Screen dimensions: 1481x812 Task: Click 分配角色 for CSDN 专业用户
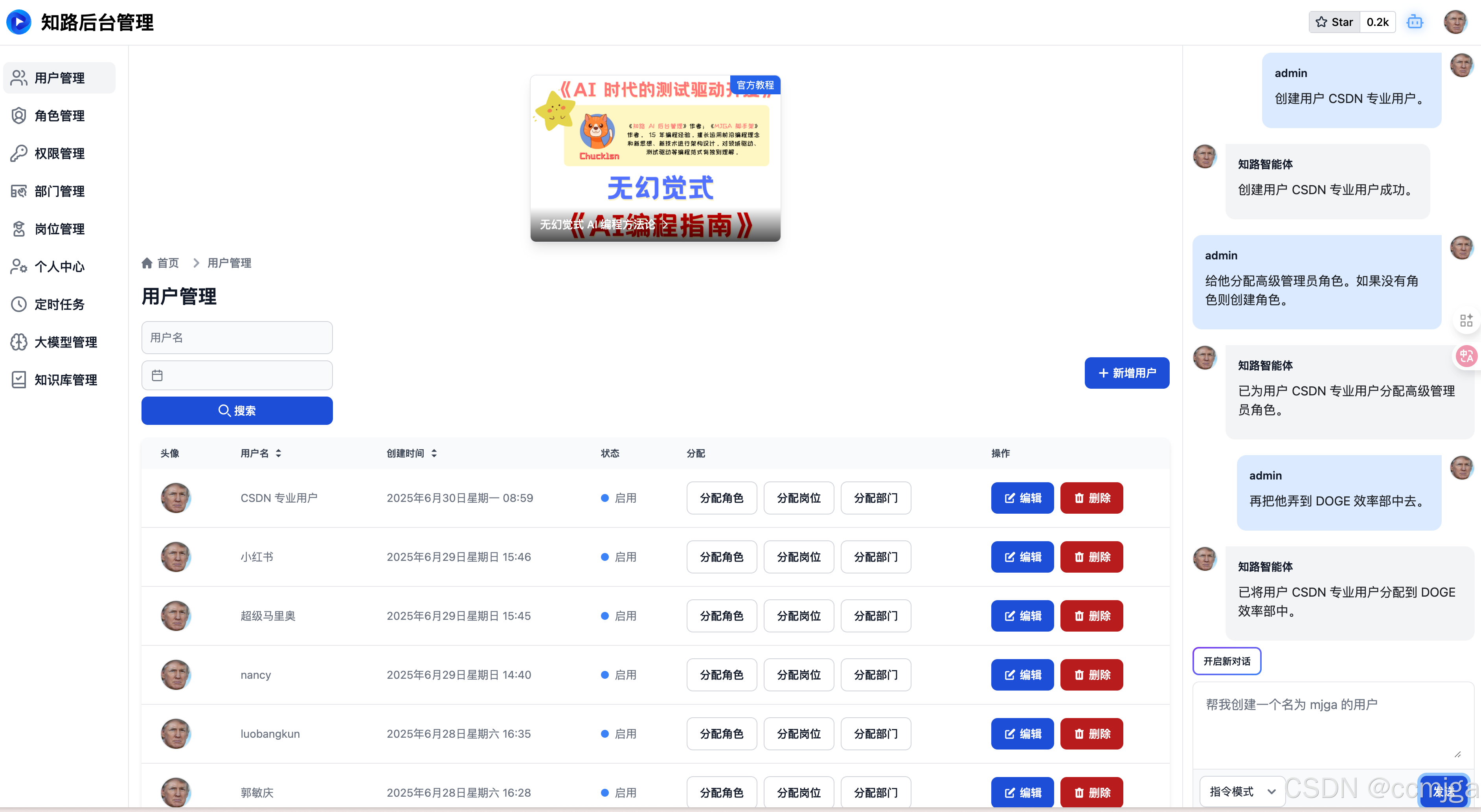pyautogui.click(x=722, y=498)
